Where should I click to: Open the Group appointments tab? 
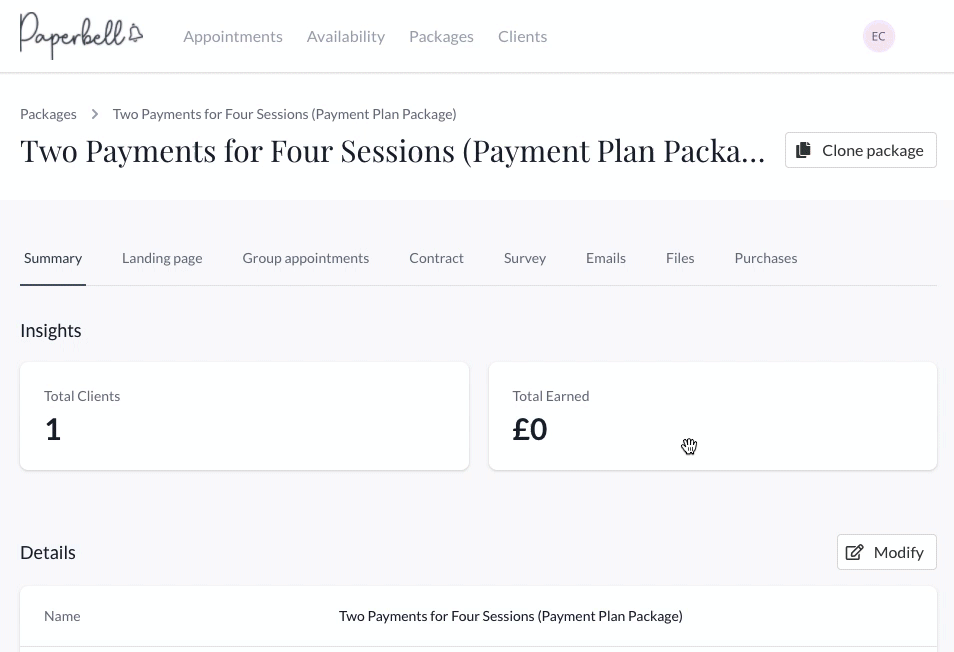click(305, 258)
